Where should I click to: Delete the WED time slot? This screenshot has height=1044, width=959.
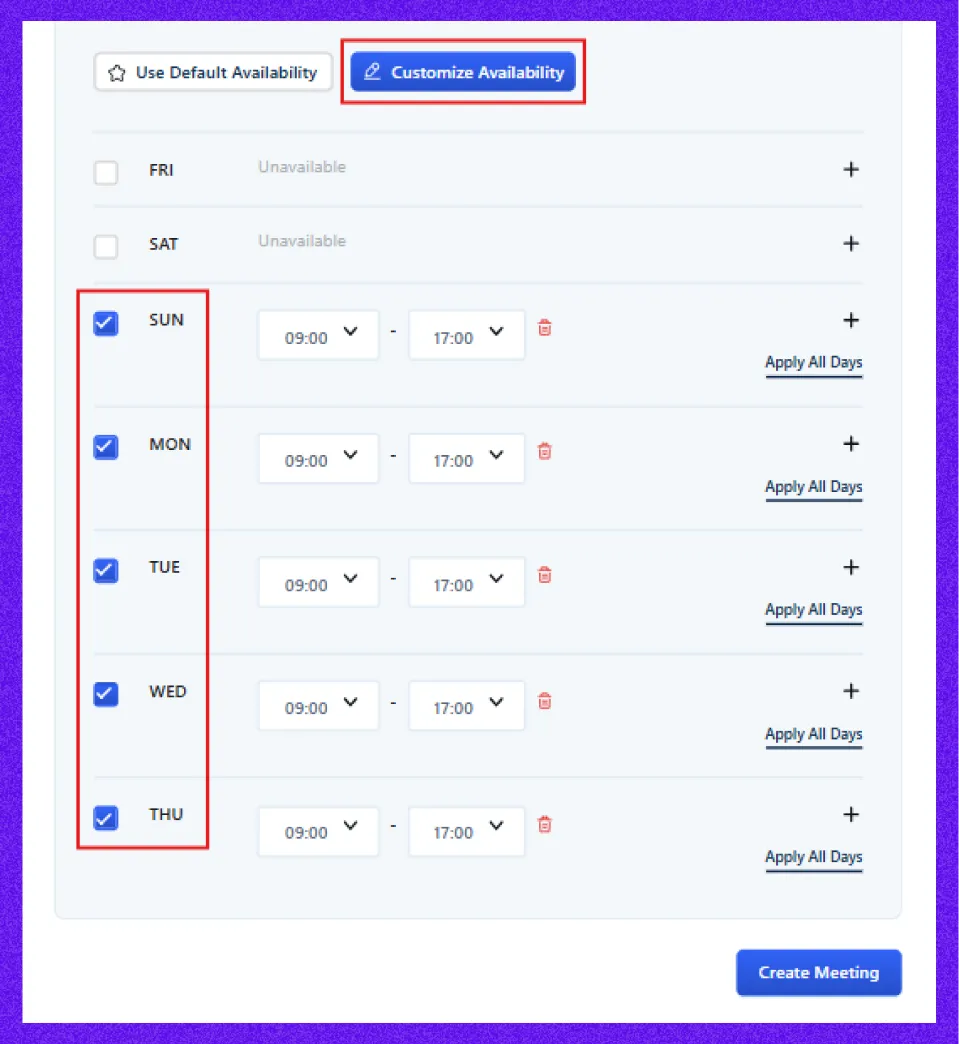pos(545,700)
